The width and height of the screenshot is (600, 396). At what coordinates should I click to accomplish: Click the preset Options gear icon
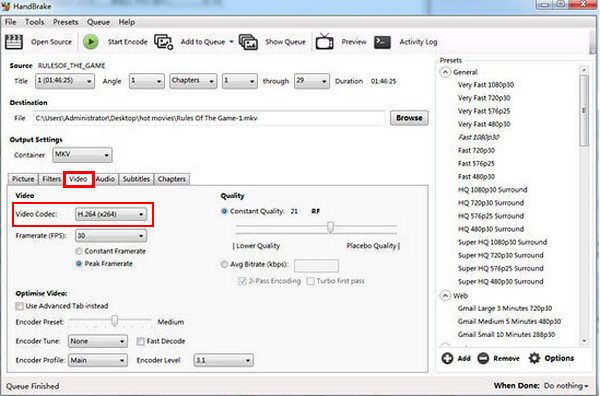tap(534, 358)
